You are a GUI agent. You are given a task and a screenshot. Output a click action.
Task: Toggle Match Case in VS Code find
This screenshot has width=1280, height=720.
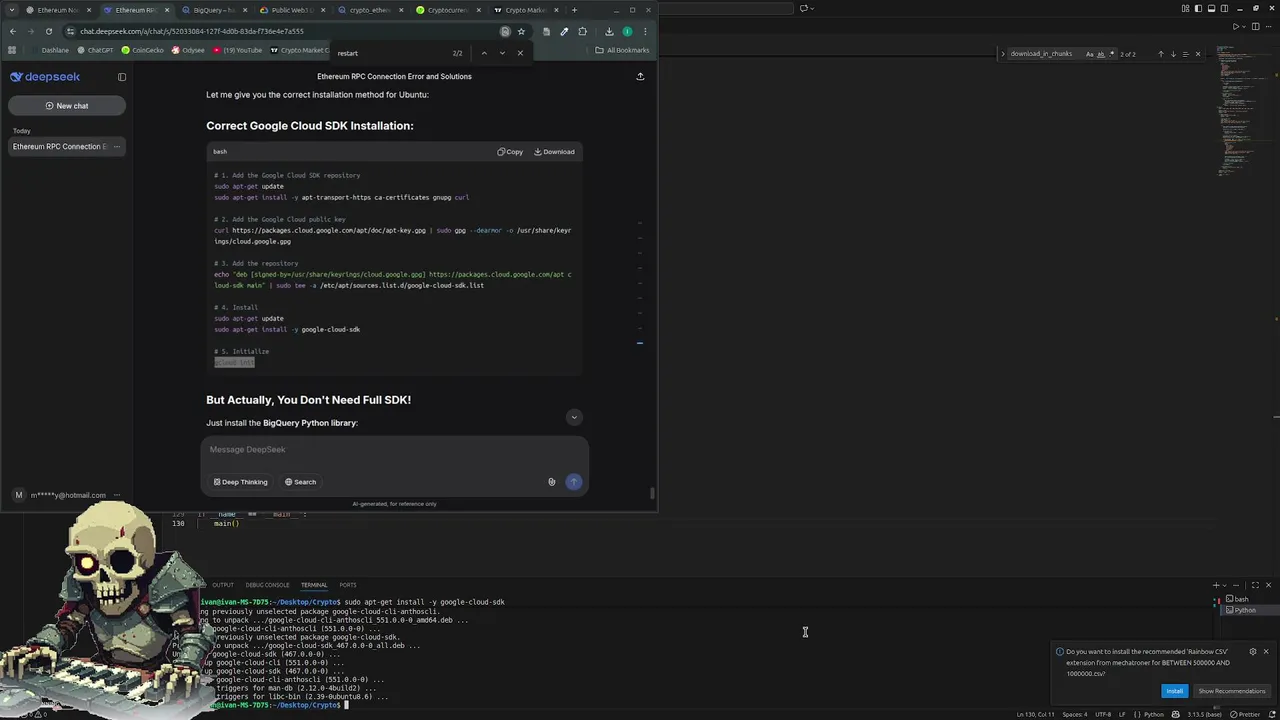coord(1090,54)
